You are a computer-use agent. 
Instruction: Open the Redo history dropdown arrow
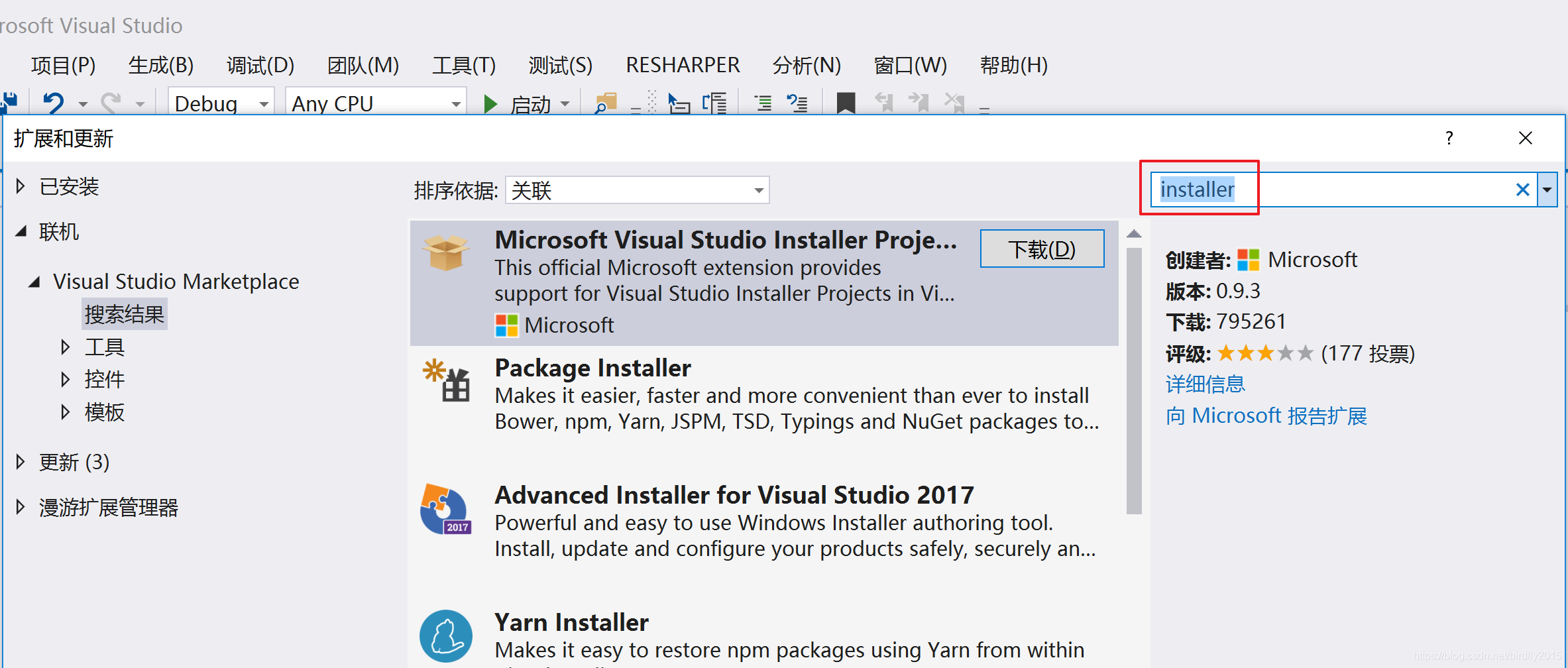pyautogui.click(x=140, y=105)
